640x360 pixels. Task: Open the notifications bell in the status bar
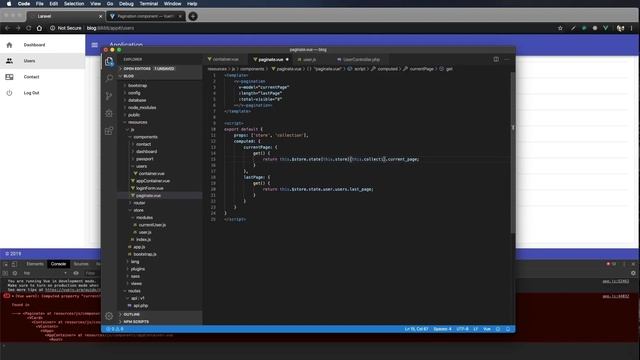(508, 329)
